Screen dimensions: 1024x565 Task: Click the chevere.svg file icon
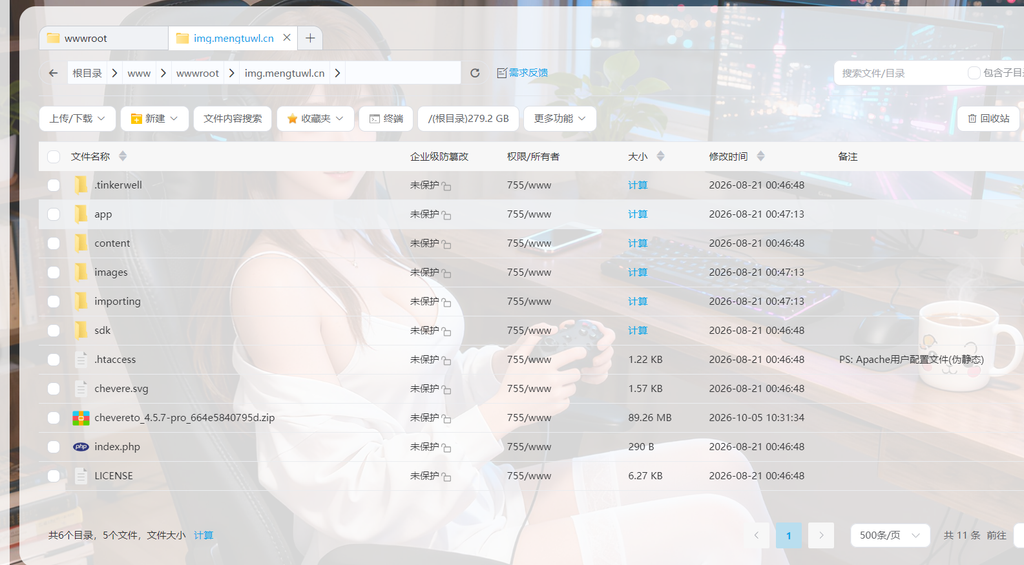80,389
